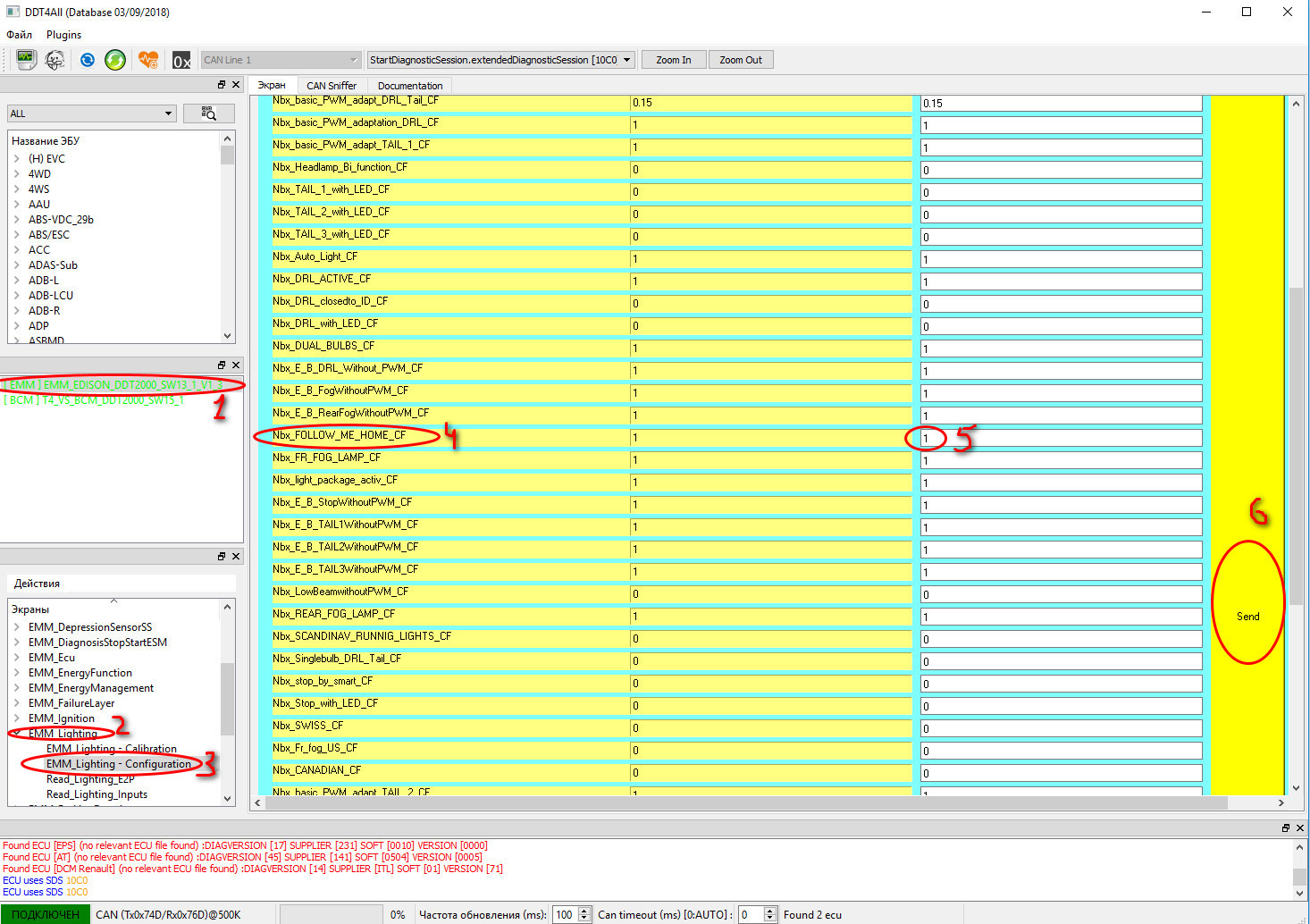Viewport: 1310px width, 924px height.
Task: Click the Nbx_Auto_Light_CF input field
Action: point(1062,259)
